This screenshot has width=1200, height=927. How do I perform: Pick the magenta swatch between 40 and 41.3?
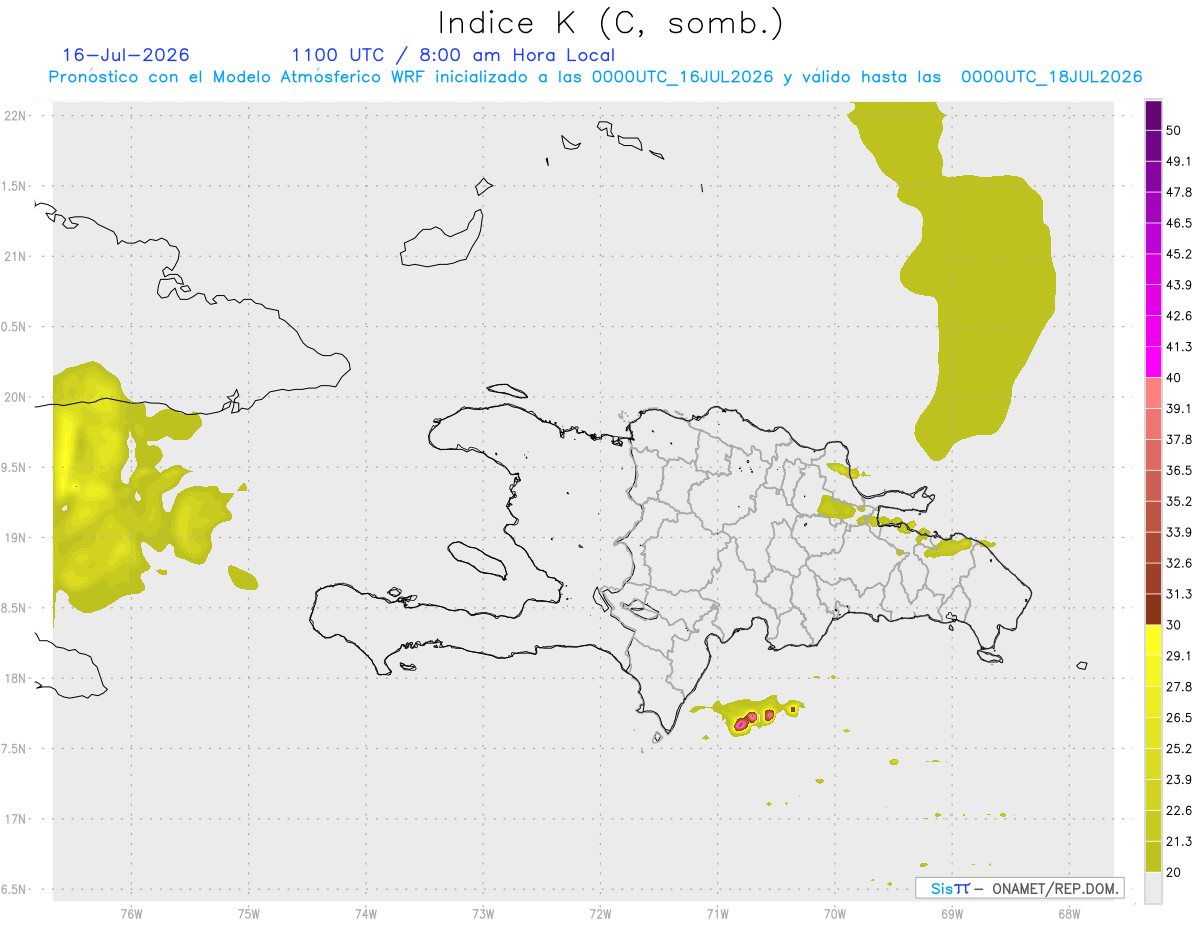click(x=1154, y=362)
